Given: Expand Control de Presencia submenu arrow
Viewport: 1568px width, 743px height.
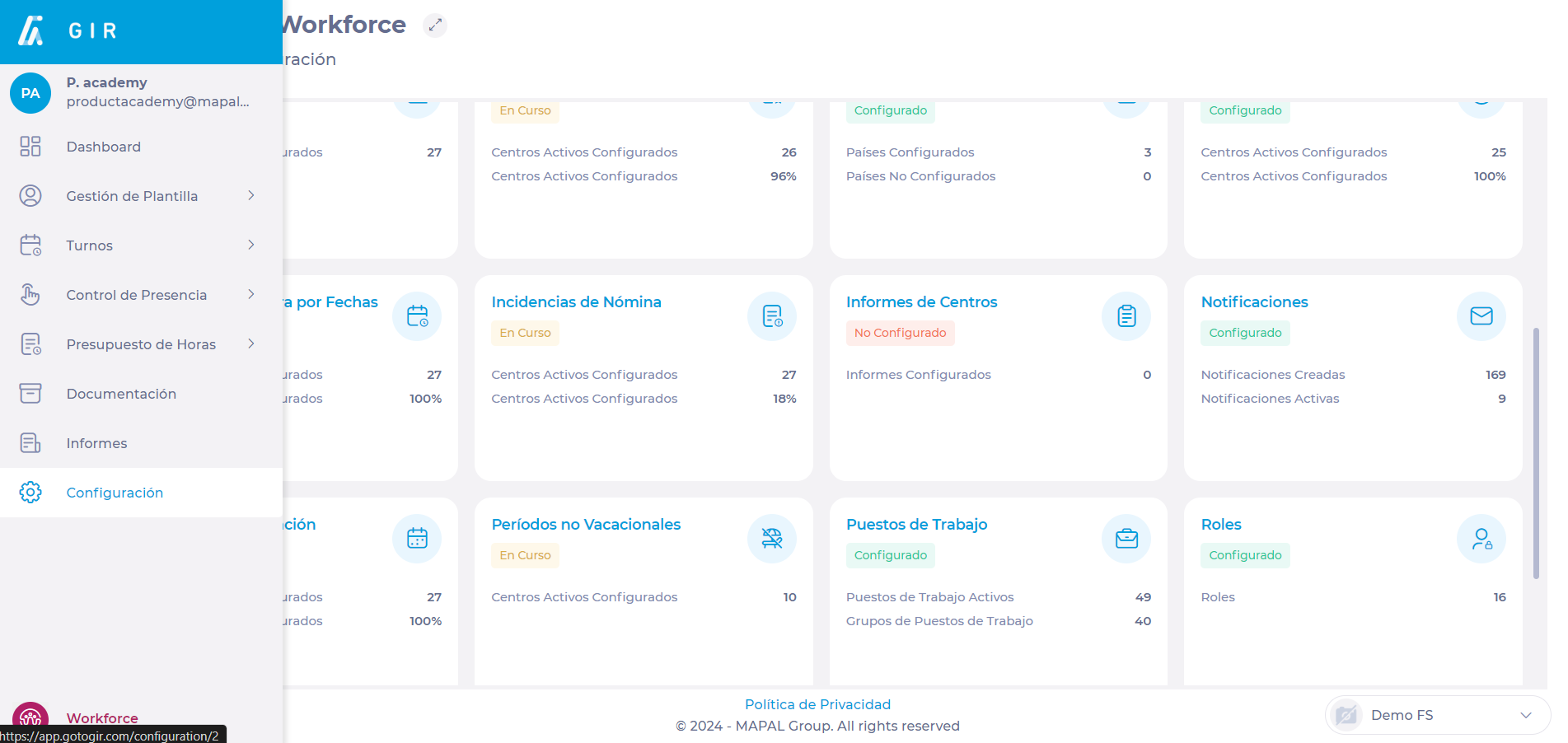Looking at the screenshot, I should coord(251,294).
